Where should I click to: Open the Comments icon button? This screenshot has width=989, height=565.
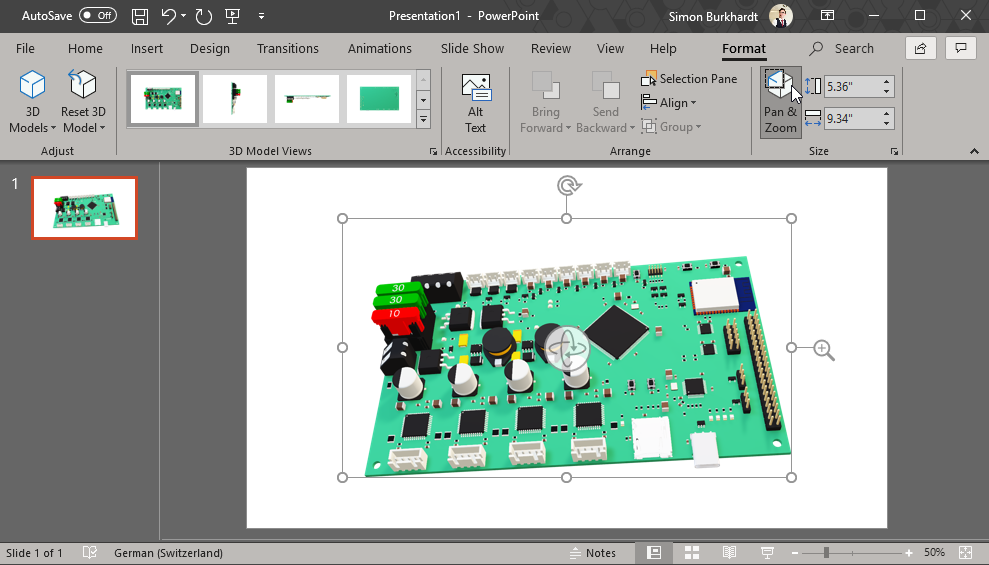click(x=961, y=49)
